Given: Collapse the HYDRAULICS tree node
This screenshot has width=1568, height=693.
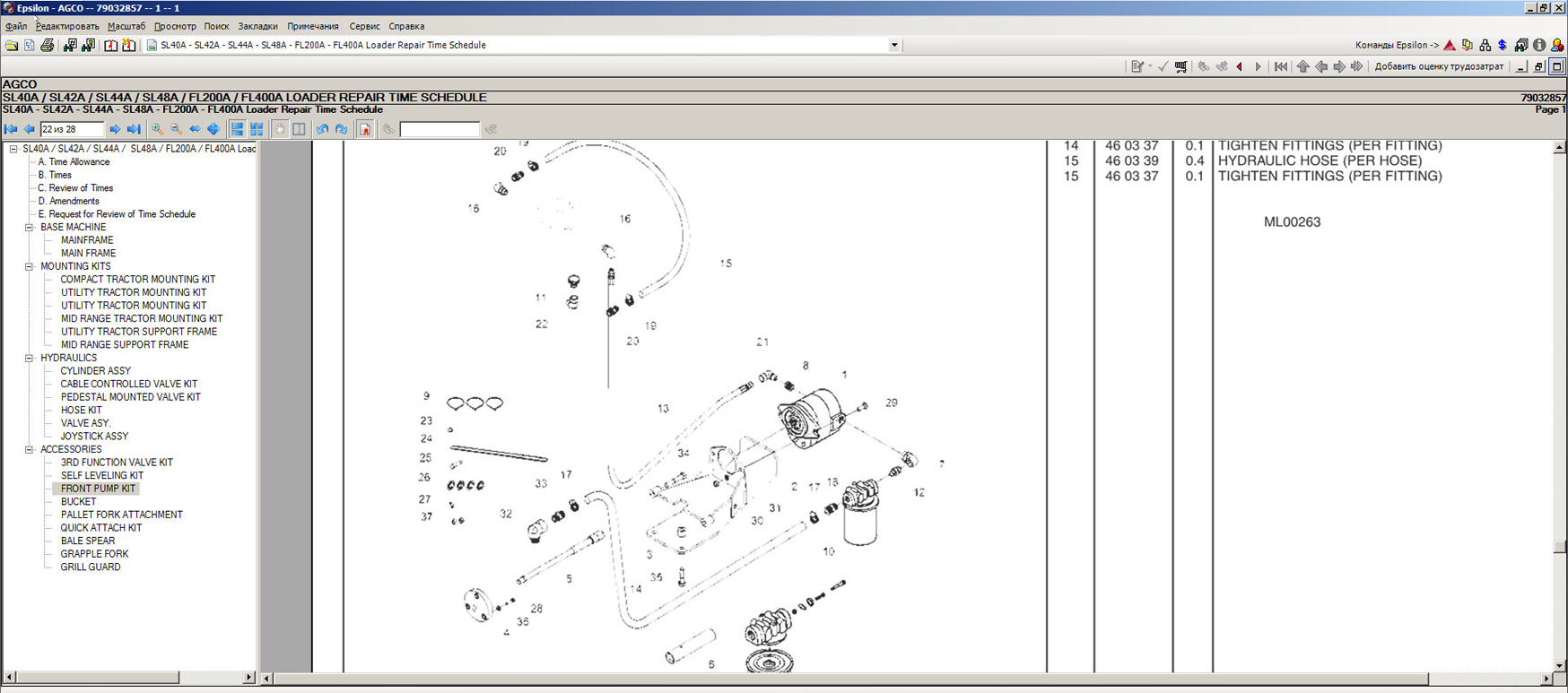Looking at the screenshot, I should [30, 358].
